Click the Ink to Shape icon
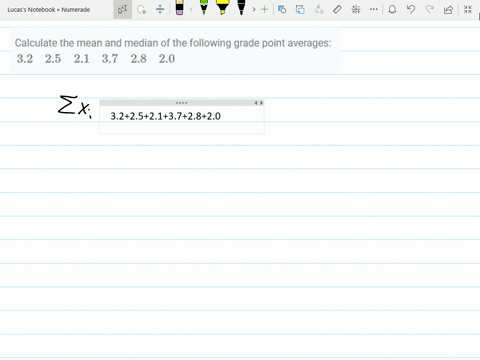 pyautogui.click(x=300, y=9)
